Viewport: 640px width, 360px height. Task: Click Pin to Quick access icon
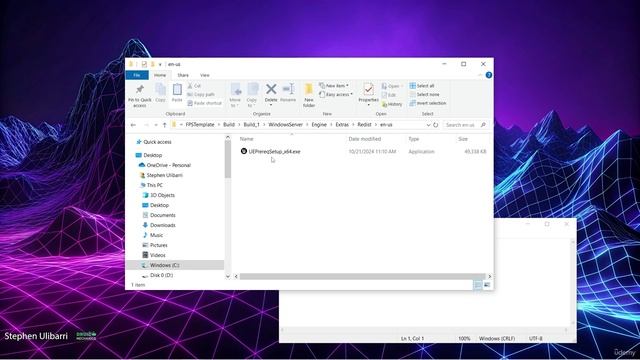tap(140, 90)
